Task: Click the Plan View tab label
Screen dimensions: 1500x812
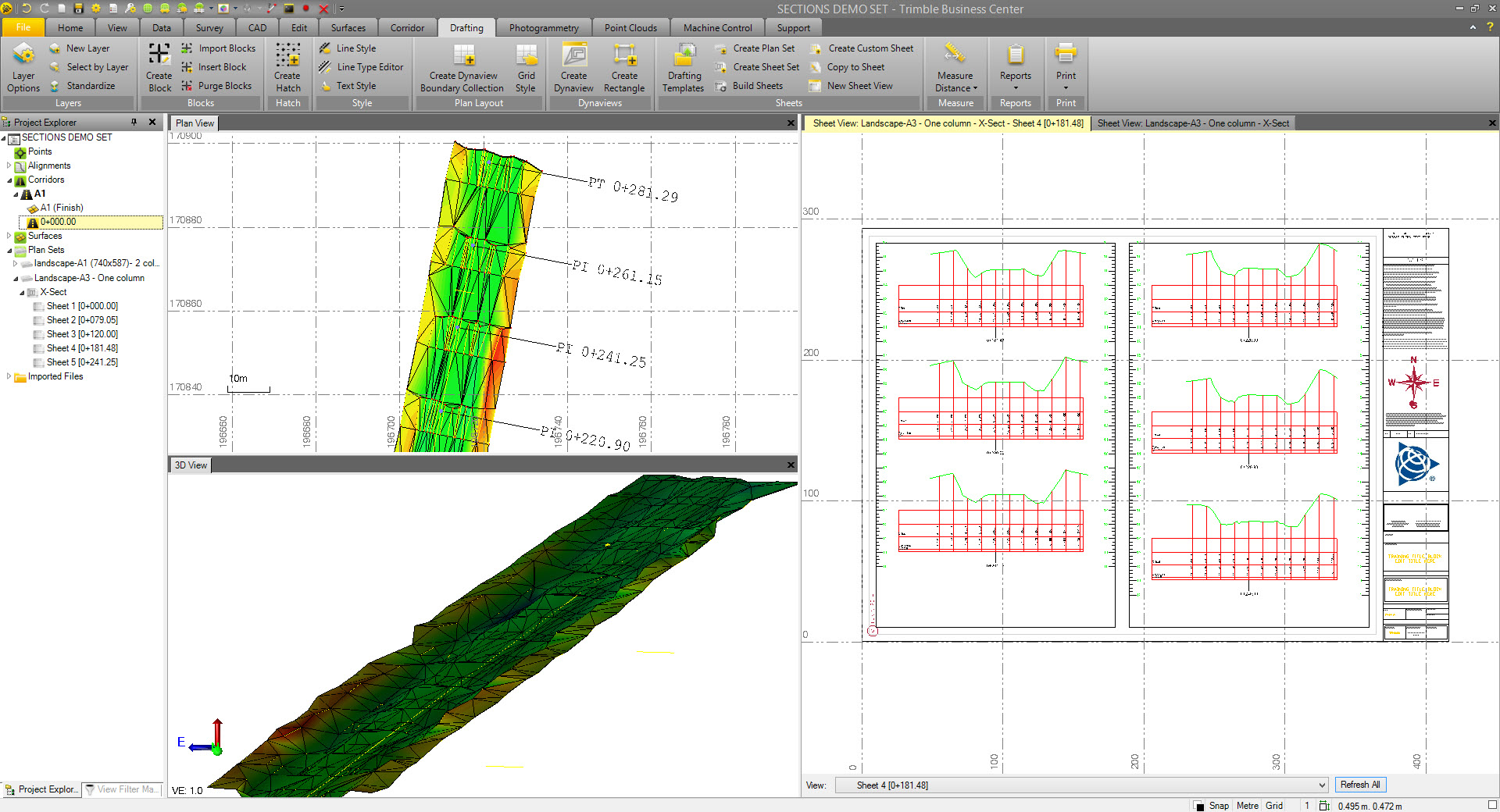Action: click(x=195, y=123)
